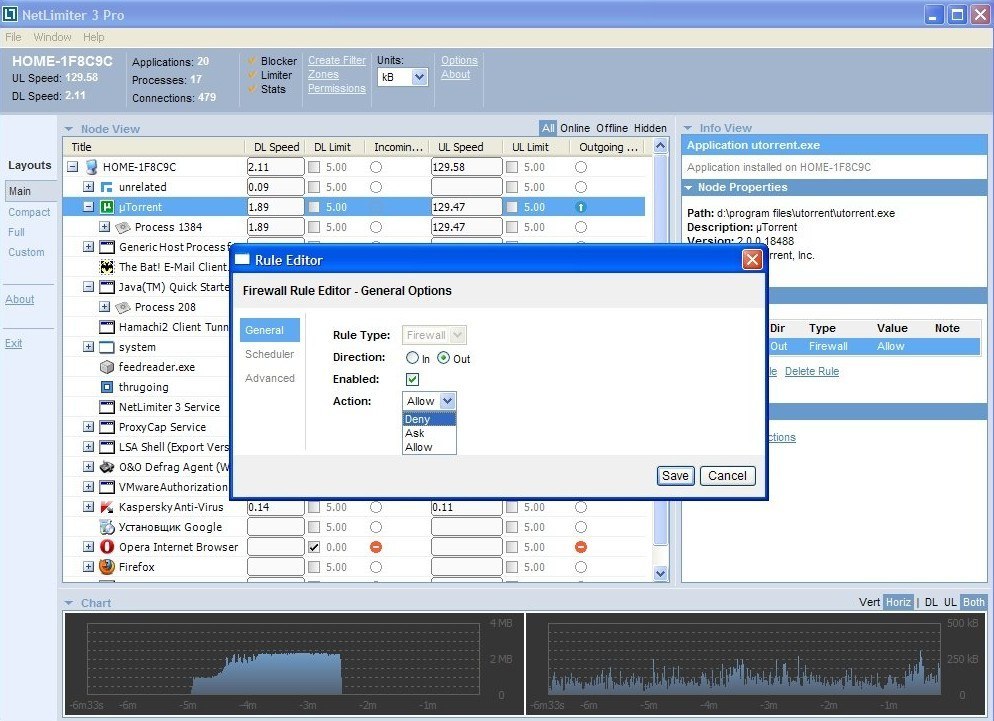Click the Firefox icon in node list
Screen dimensions: 994x721
tap(107, 567)
